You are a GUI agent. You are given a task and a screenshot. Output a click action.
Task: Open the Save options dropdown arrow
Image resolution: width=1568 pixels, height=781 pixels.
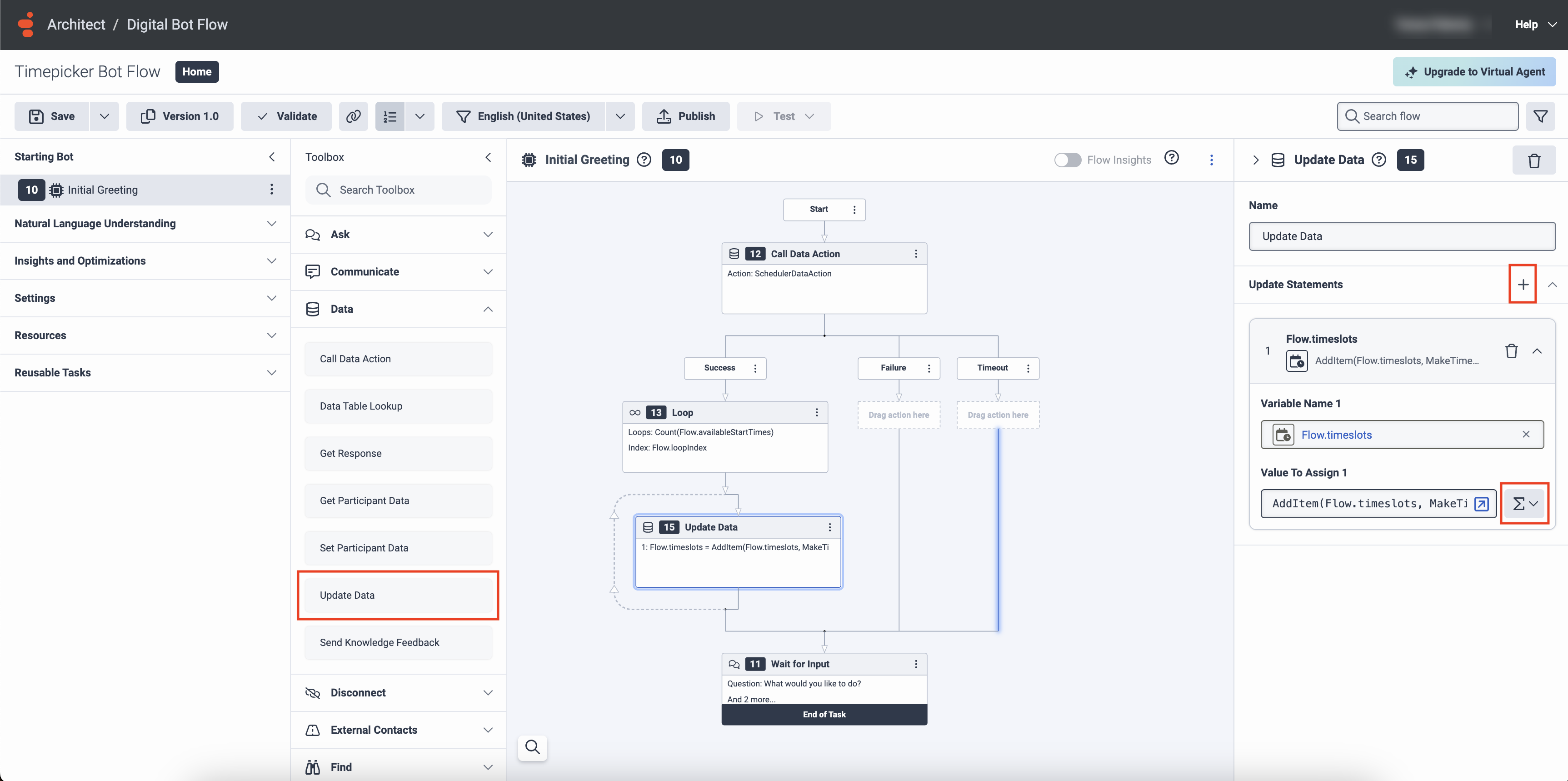tap(104, 116)
